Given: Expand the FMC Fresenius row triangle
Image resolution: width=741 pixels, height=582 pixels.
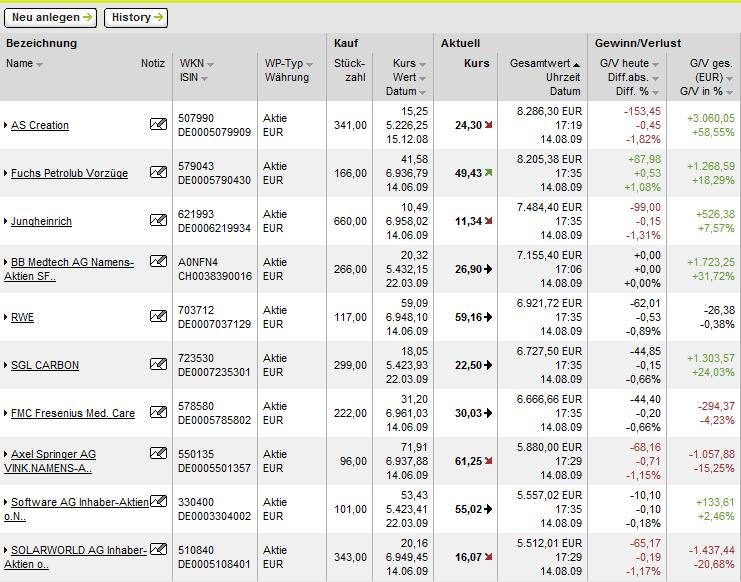Looking at the screenshot, I should (x=6, y=413).
